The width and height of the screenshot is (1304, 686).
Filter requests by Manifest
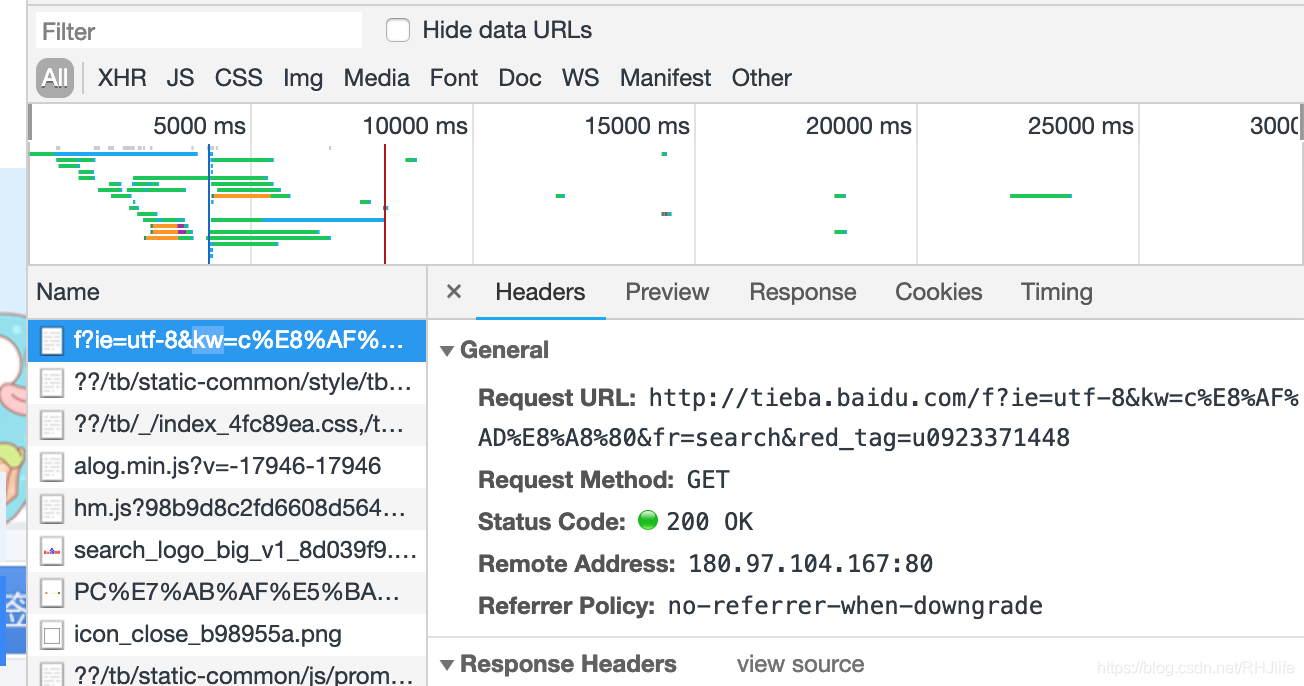click(x=665, y=78)
